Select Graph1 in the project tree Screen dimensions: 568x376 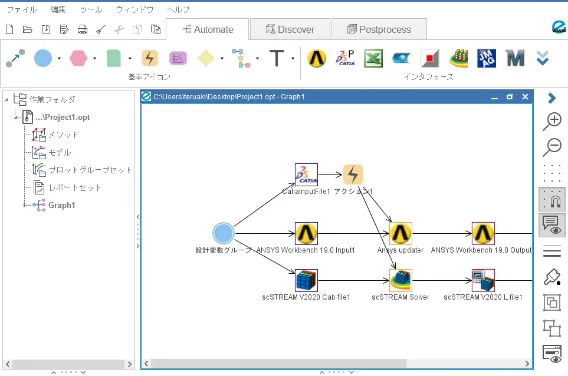pyautogui.click(x=62, y=205)
